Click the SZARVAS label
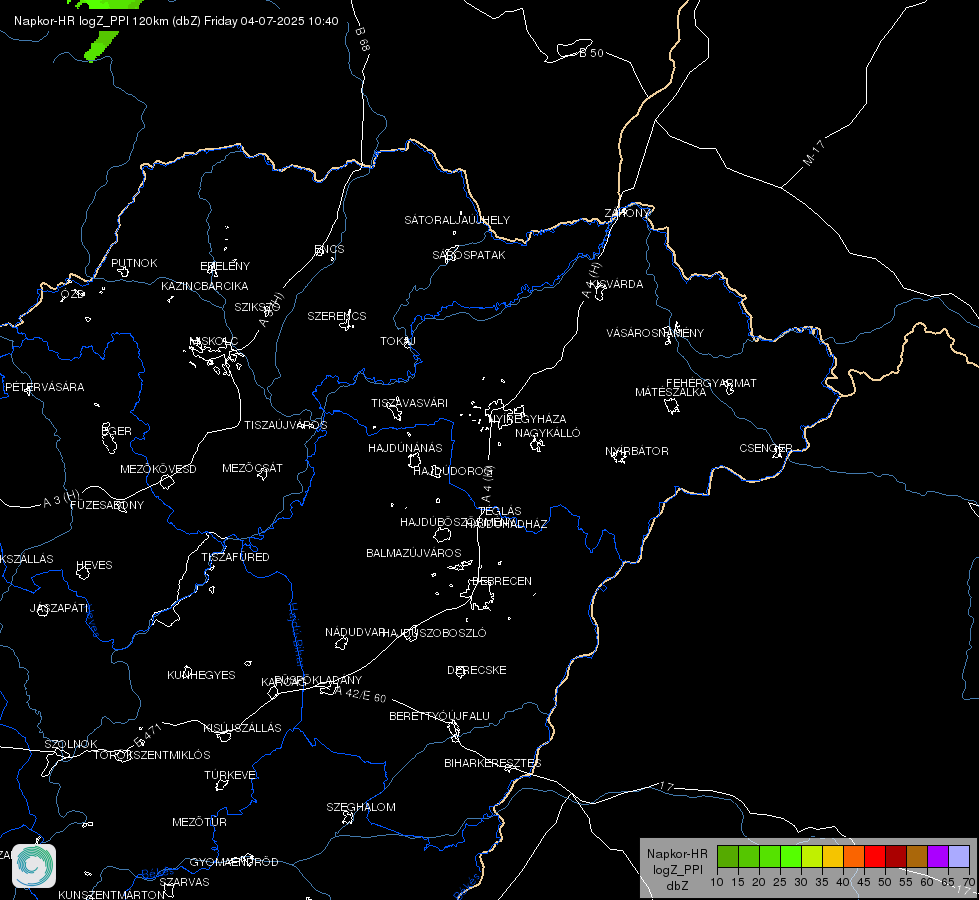The height and width of the screenshot is (900, 979). [x=184, y=882]
